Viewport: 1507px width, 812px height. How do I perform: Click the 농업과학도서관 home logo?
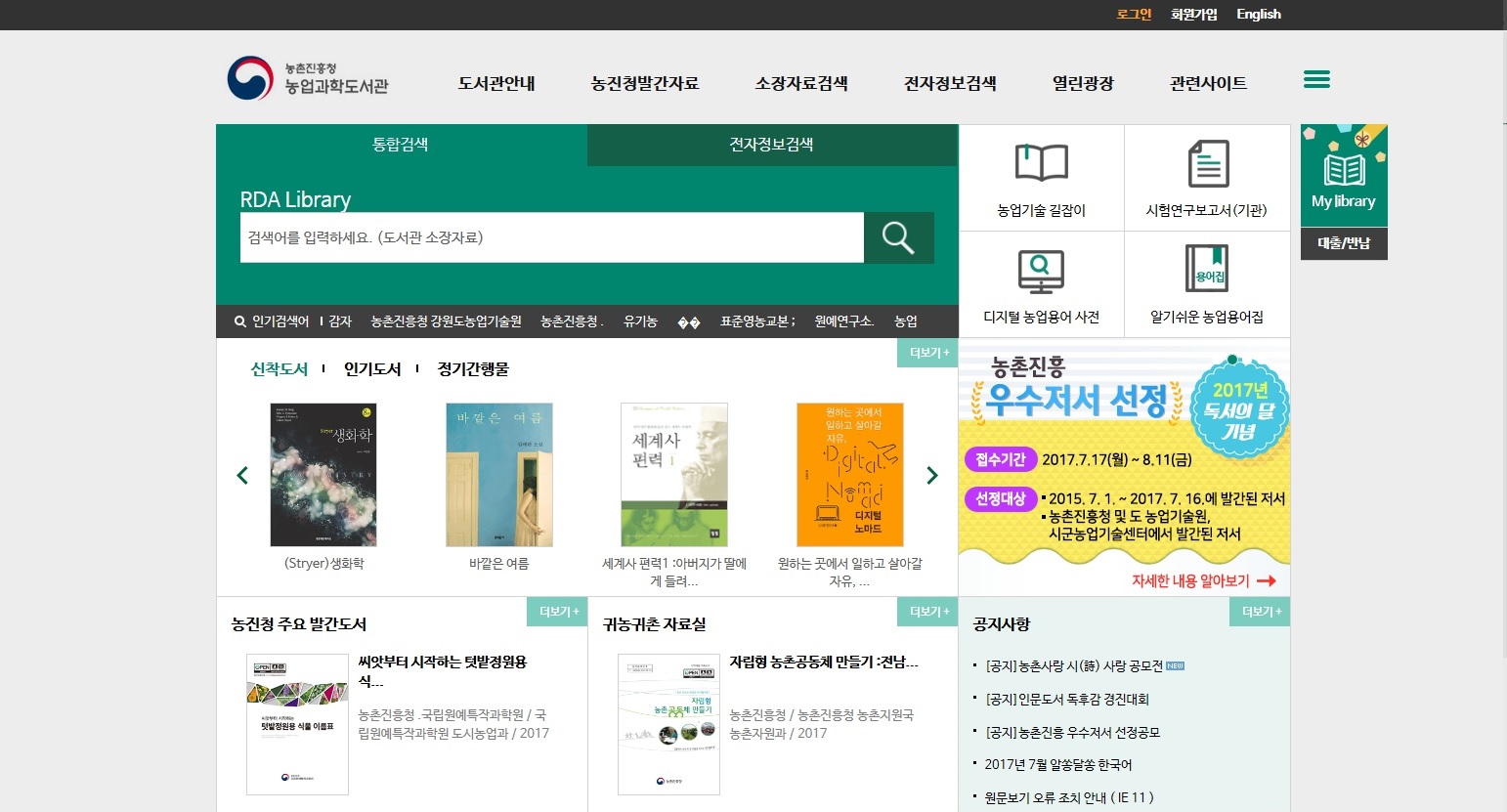pyautogui.click(x=308, y=79)
